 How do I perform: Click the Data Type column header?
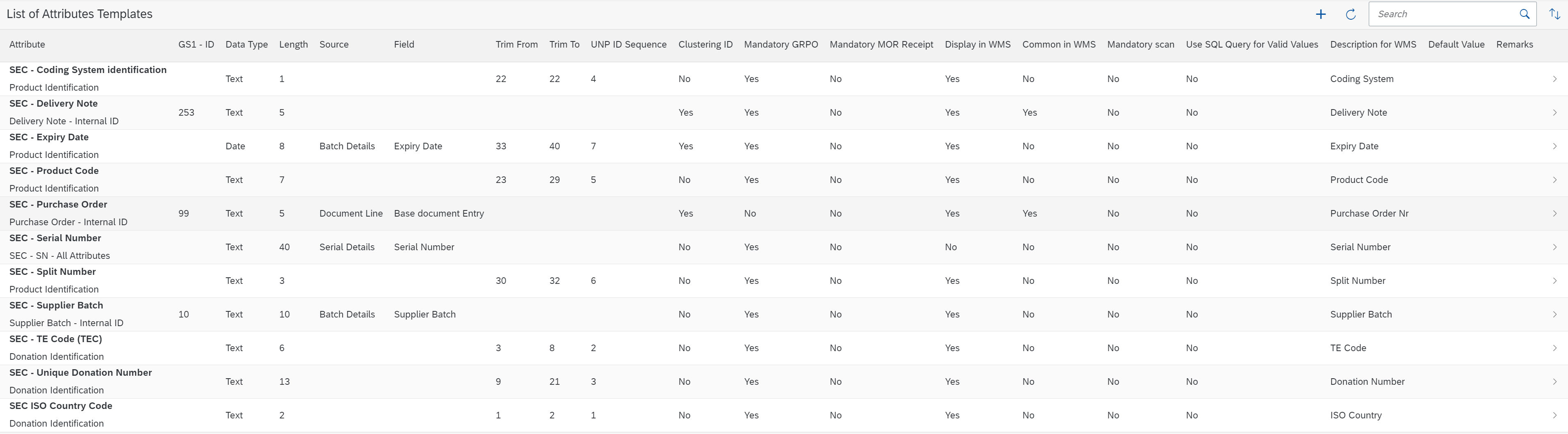click(x=246, y=44)
